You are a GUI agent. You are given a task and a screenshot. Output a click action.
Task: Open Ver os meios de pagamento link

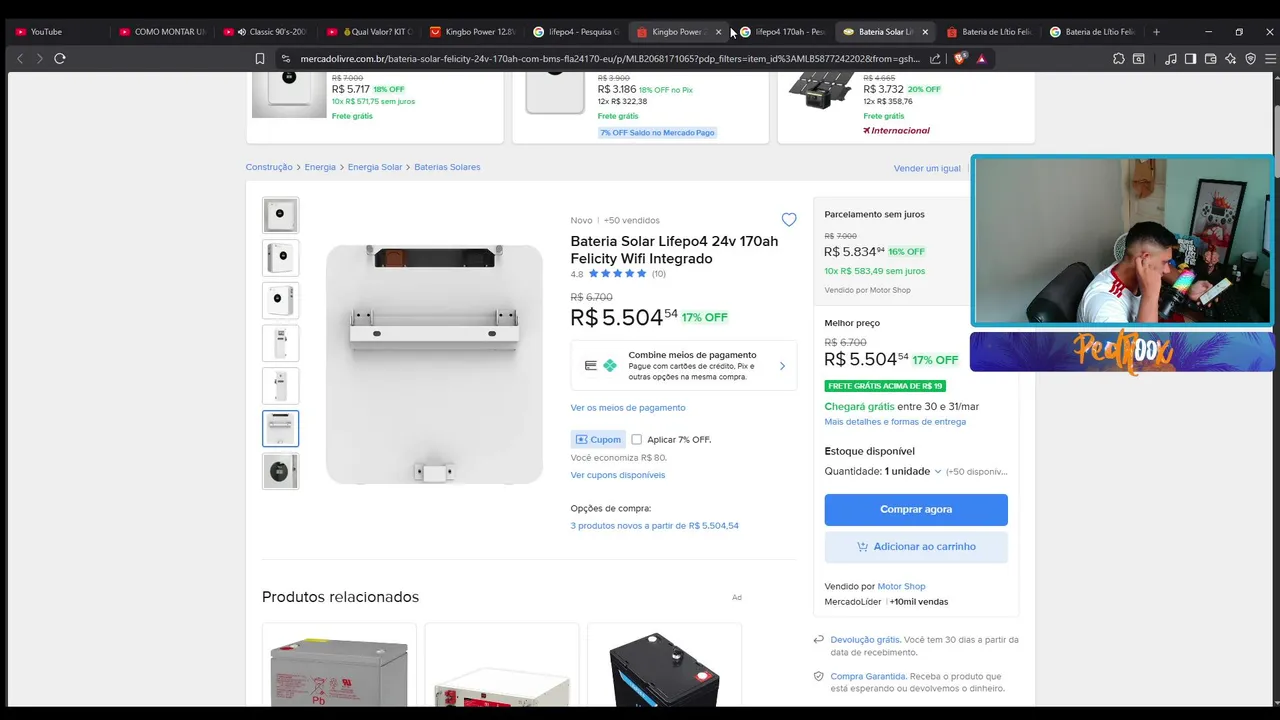tap(628, 408)
